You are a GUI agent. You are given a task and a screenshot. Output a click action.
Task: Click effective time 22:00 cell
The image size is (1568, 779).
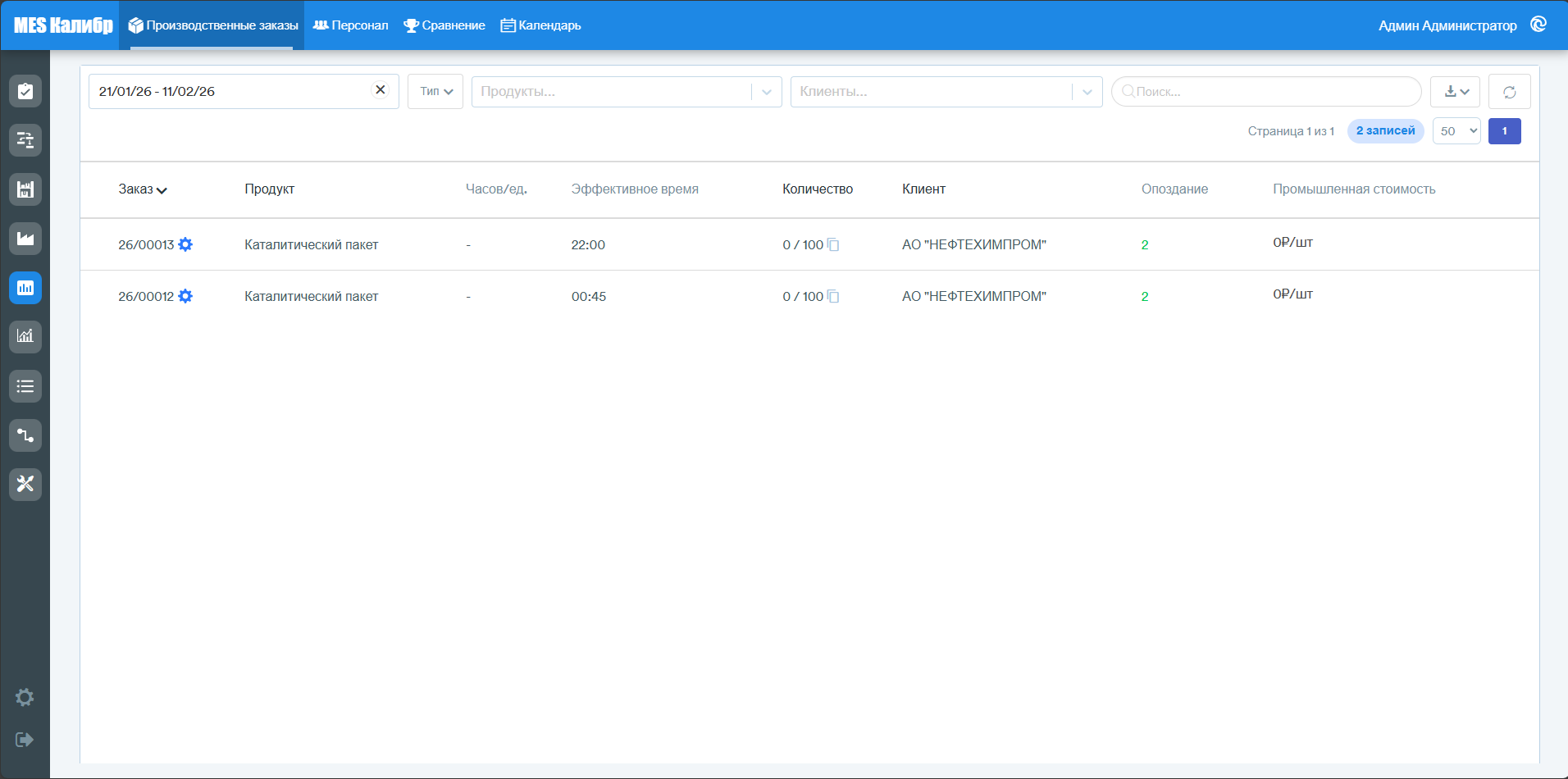point(588,244)
